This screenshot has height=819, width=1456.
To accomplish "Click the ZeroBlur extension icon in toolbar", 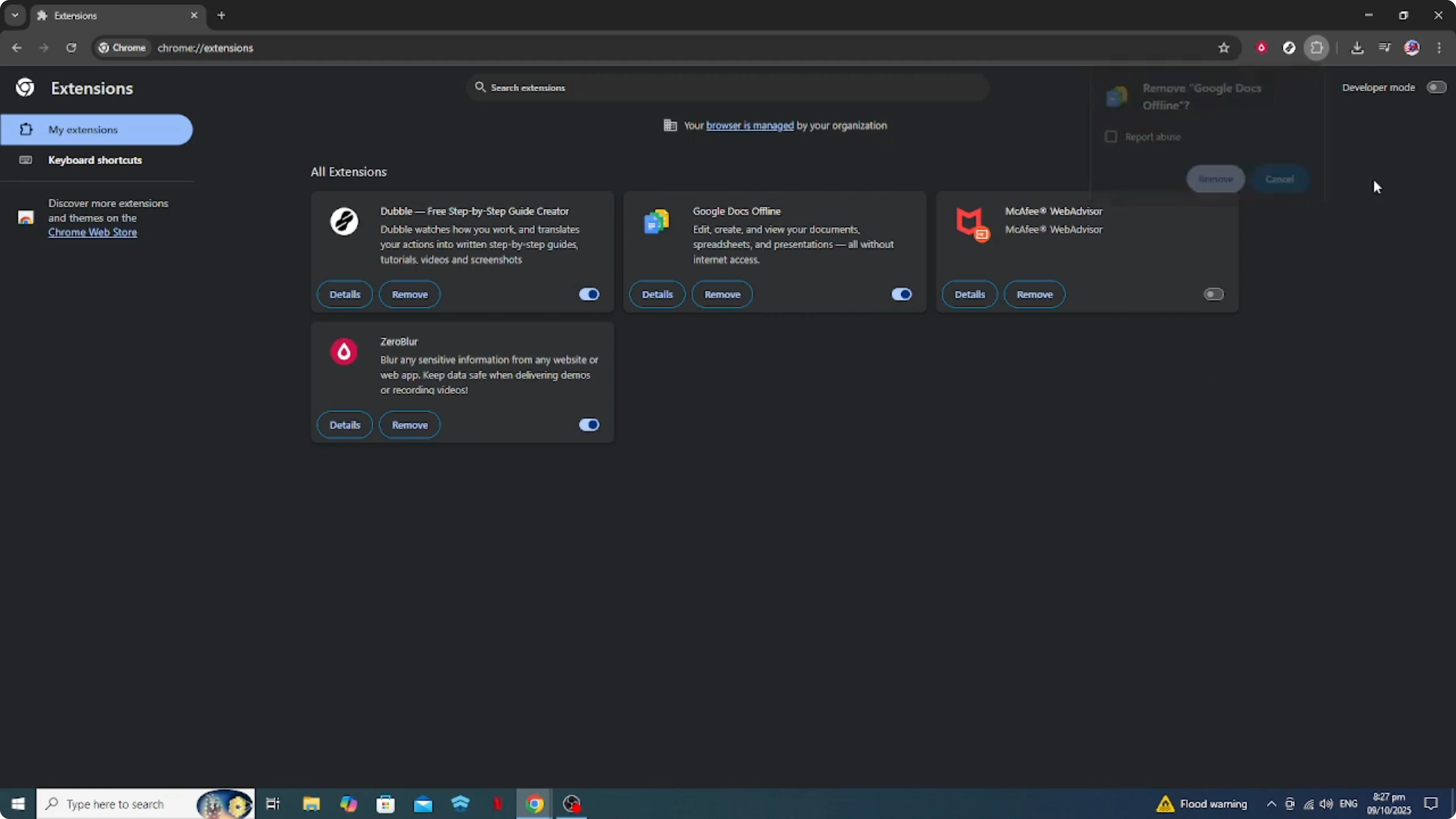I will click(x=1261, y=48).
